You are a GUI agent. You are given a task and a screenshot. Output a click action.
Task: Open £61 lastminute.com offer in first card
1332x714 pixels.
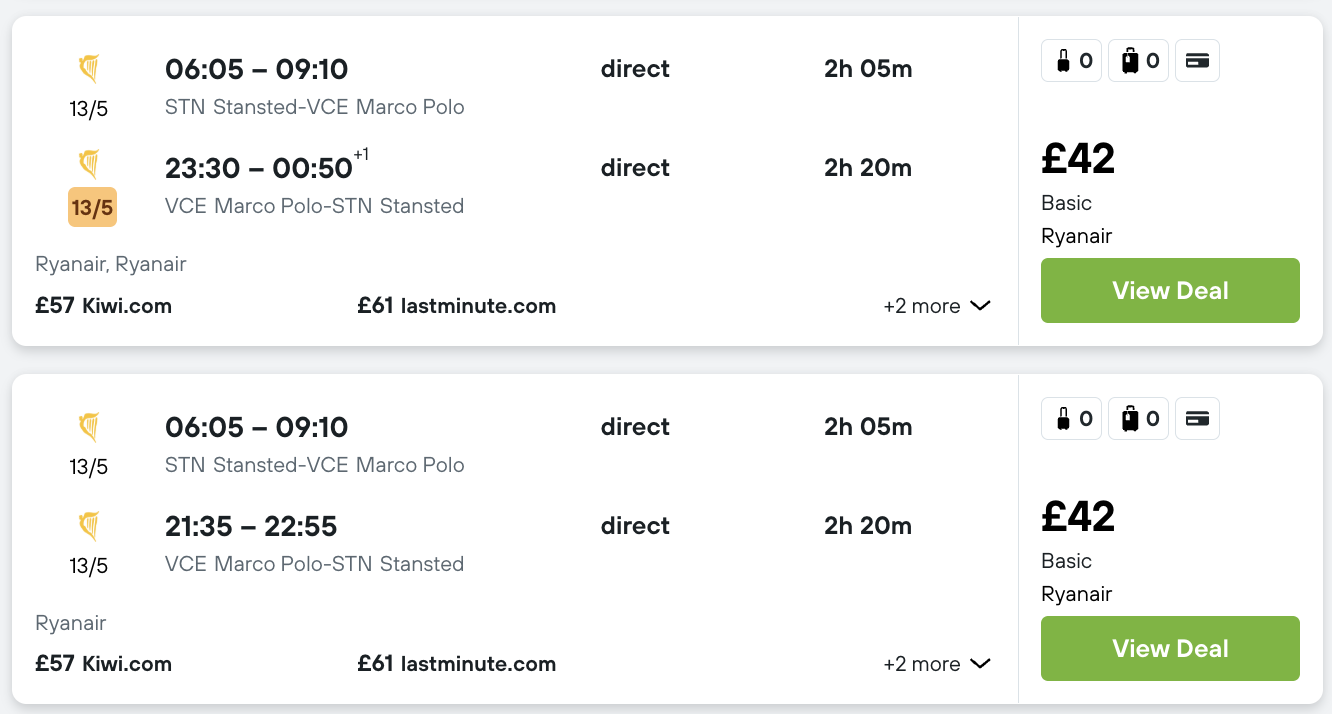457,306
